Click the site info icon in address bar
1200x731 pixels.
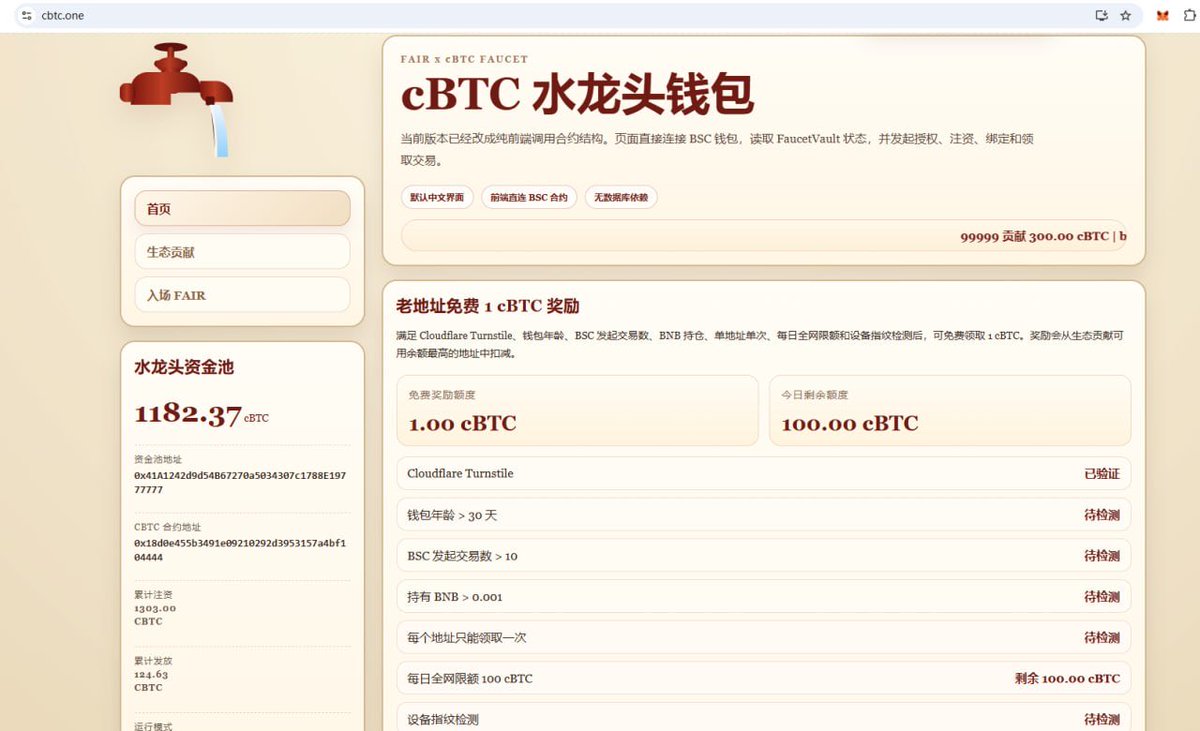[26, 16]
